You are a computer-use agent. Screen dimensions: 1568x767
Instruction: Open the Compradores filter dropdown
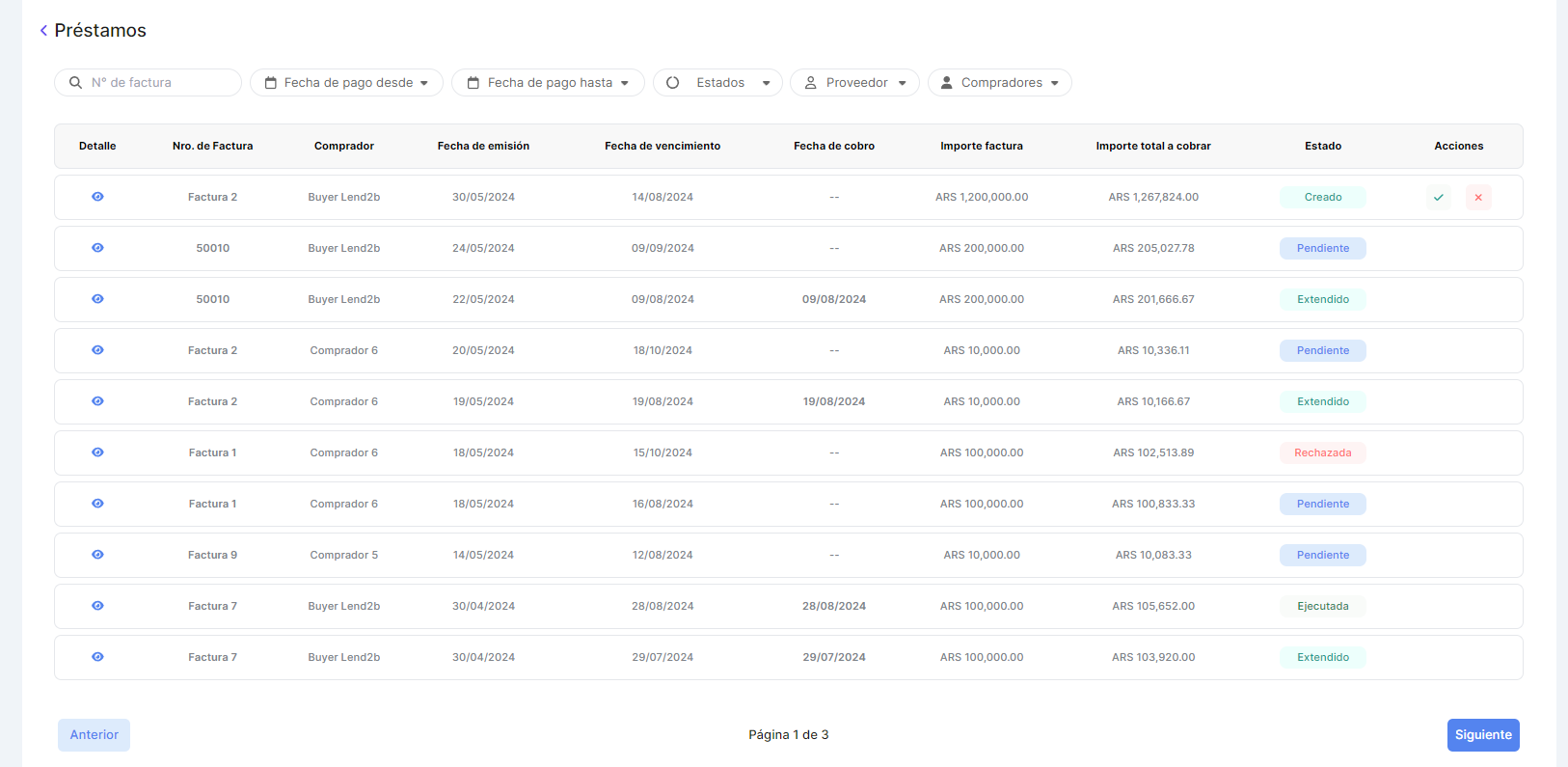click(x=999, y=83)
